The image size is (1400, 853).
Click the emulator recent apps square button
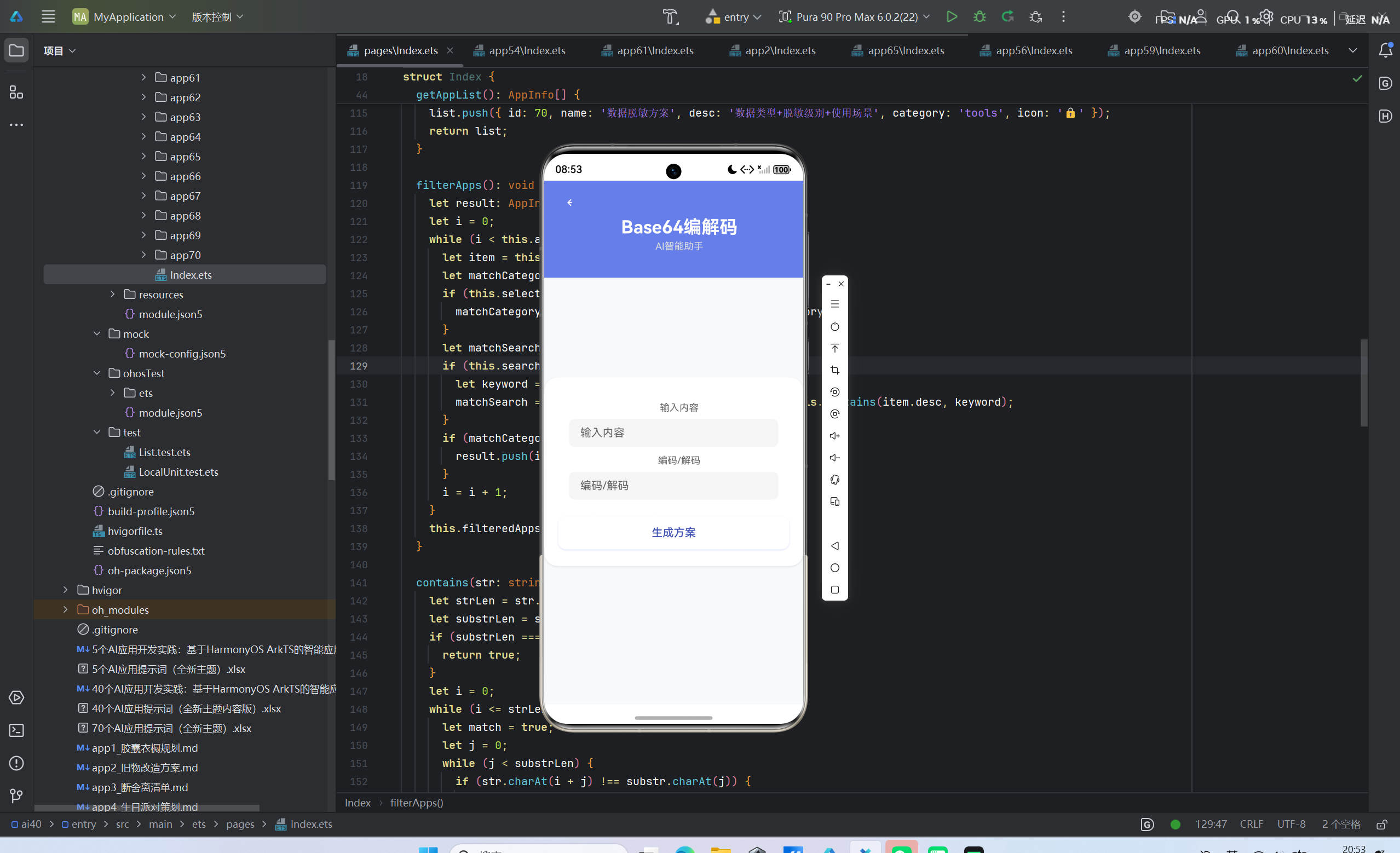pyautogui.click(x=834, y=590)
